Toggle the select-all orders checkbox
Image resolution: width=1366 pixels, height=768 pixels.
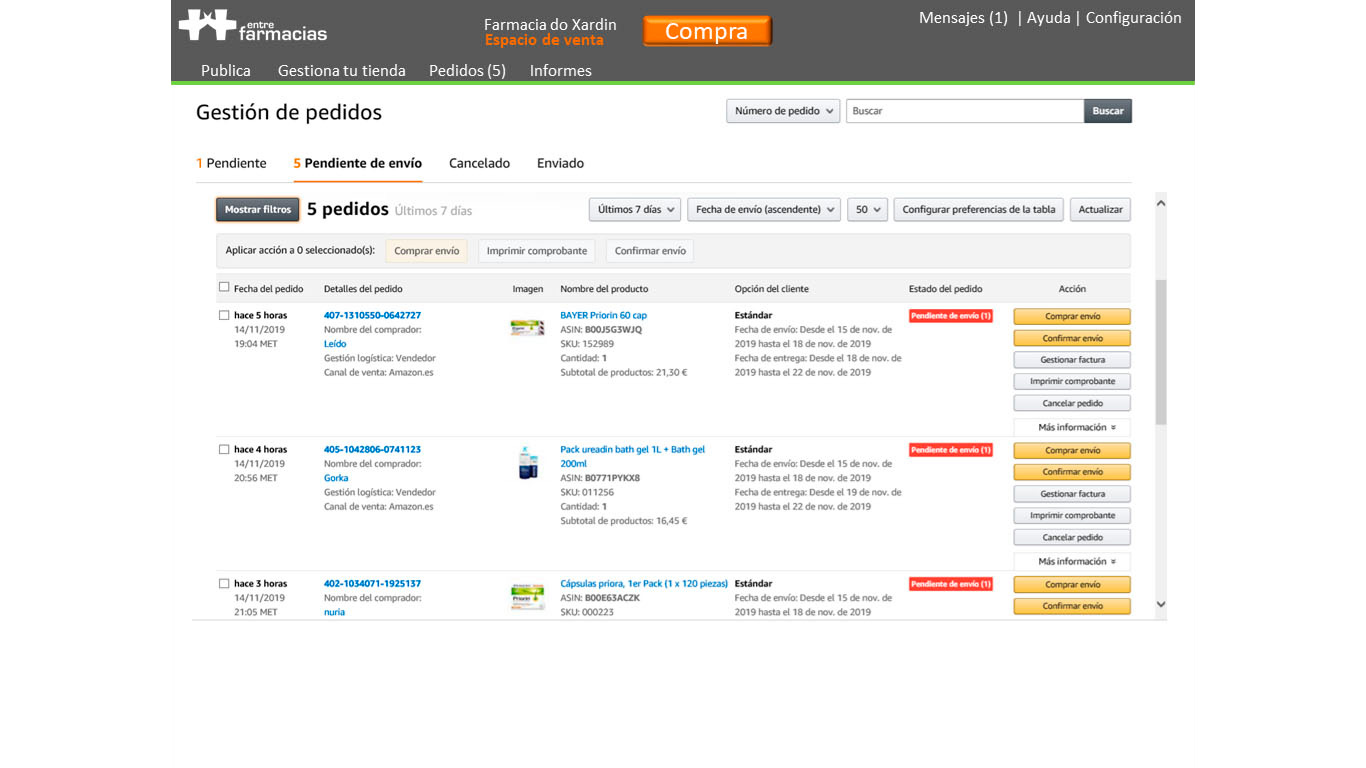224,288
